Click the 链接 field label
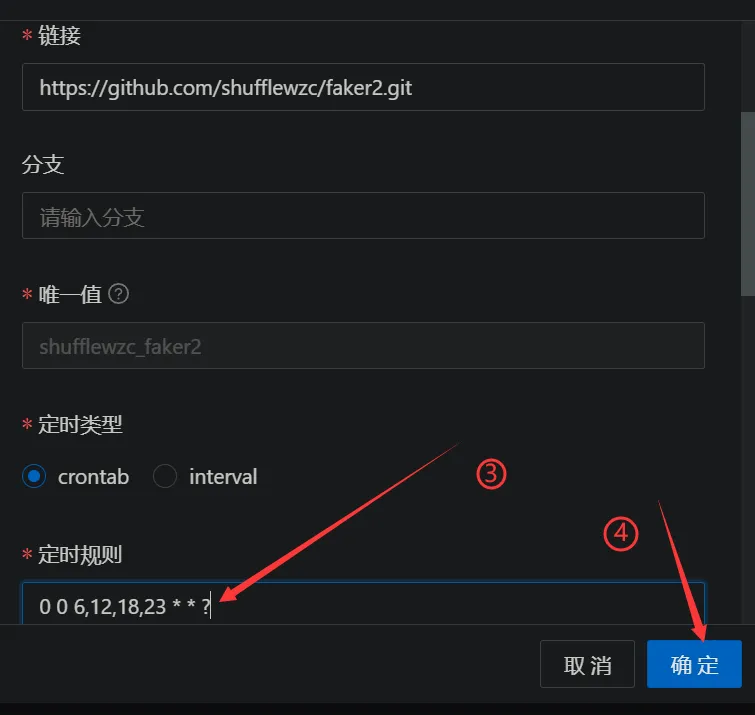The height and width of the screenshot is (715, 755). (x=59, y=36)
